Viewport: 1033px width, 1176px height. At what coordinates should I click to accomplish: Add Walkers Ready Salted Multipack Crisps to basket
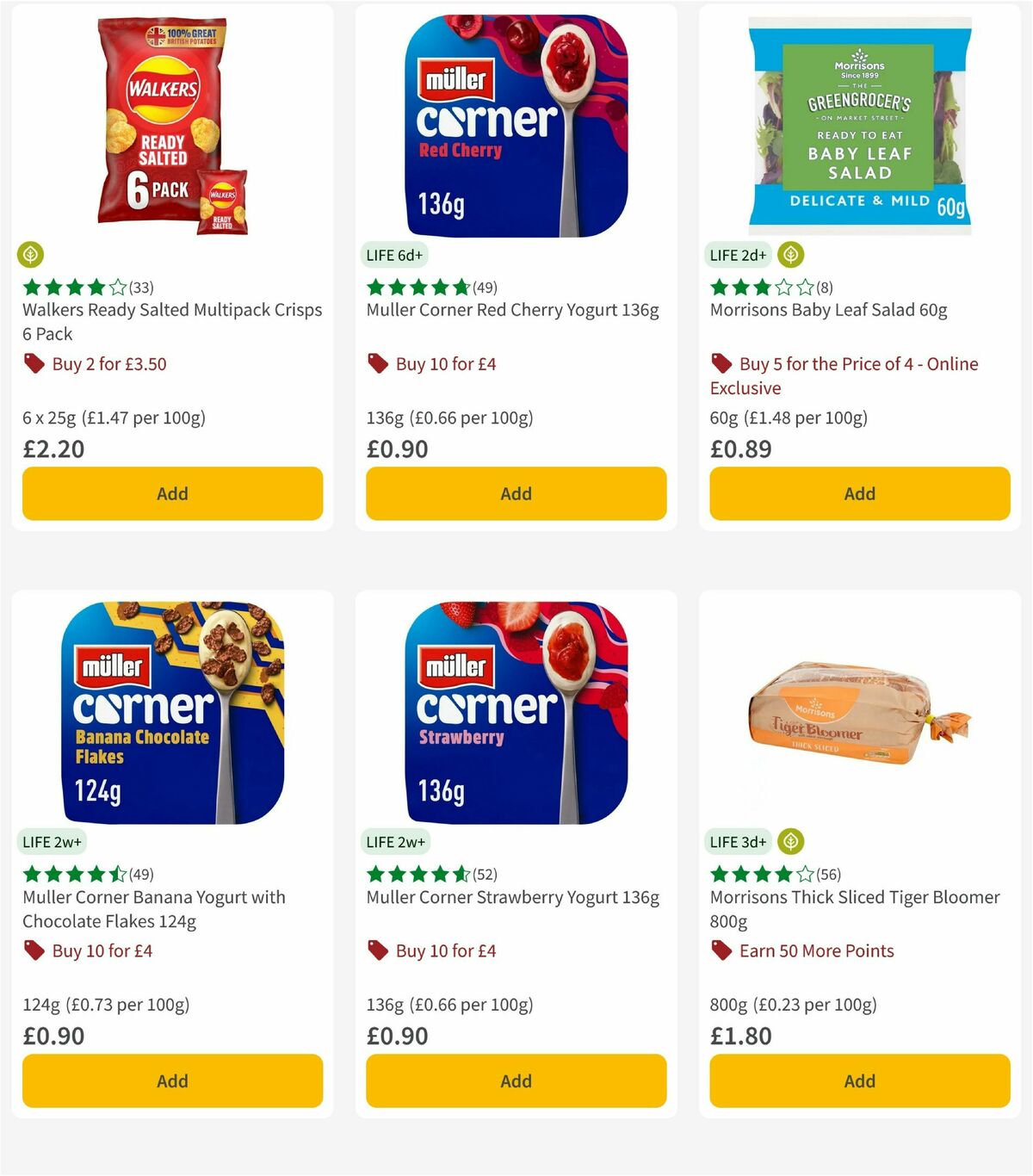[x=172, y=493]
